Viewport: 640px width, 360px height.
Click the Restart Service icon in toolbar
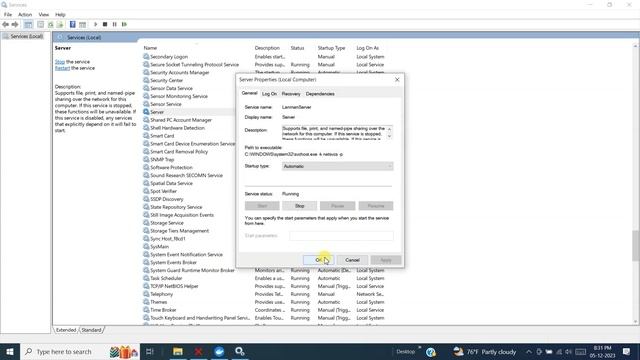[x=124, y=24]
